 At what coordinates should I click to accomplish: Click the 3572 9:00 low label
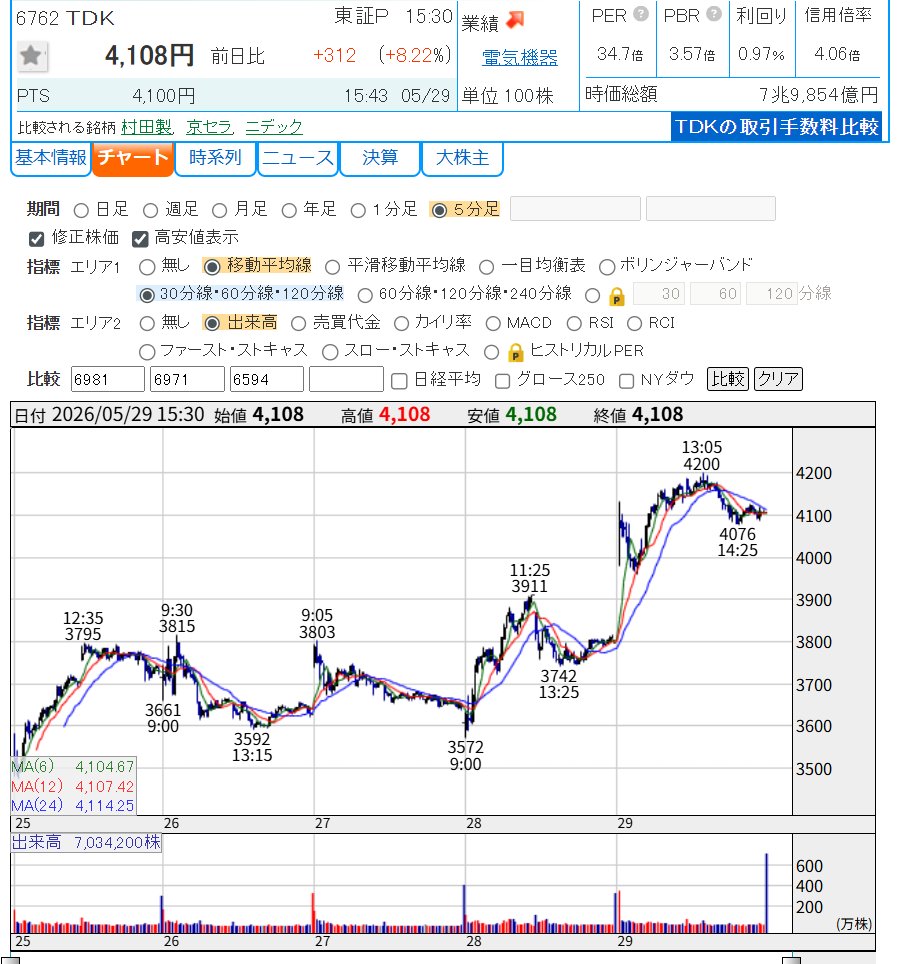[x=465, y=756]
